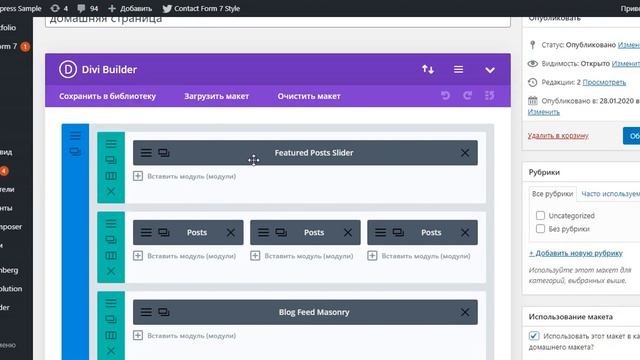
Task: Open Contact Form 7 Style admin bar item
Action: (x=201, y=8)
